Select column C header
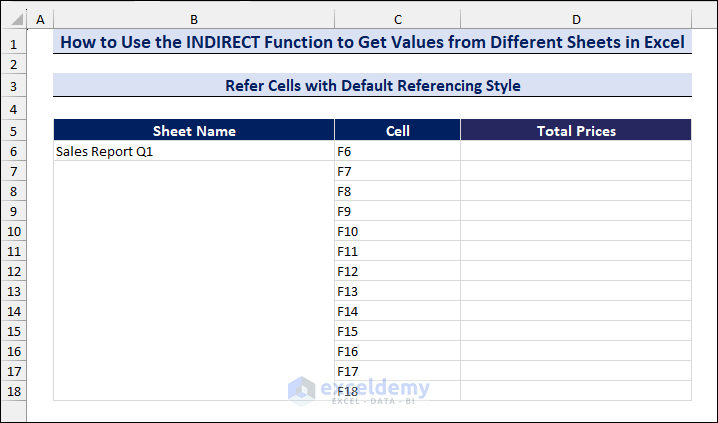 click(x=397, y=19)
